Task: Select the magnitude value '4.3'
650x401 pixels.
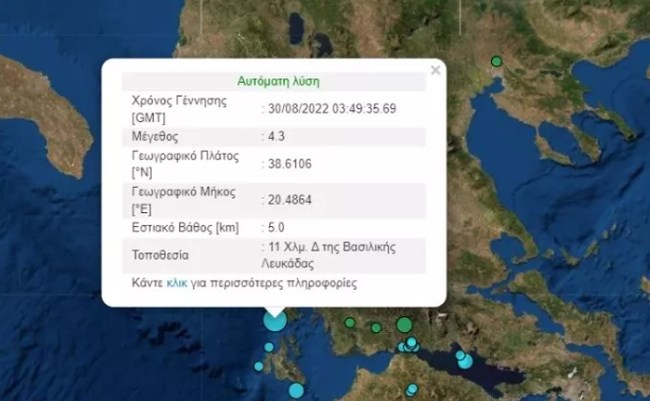Action: tap(276, 136)
